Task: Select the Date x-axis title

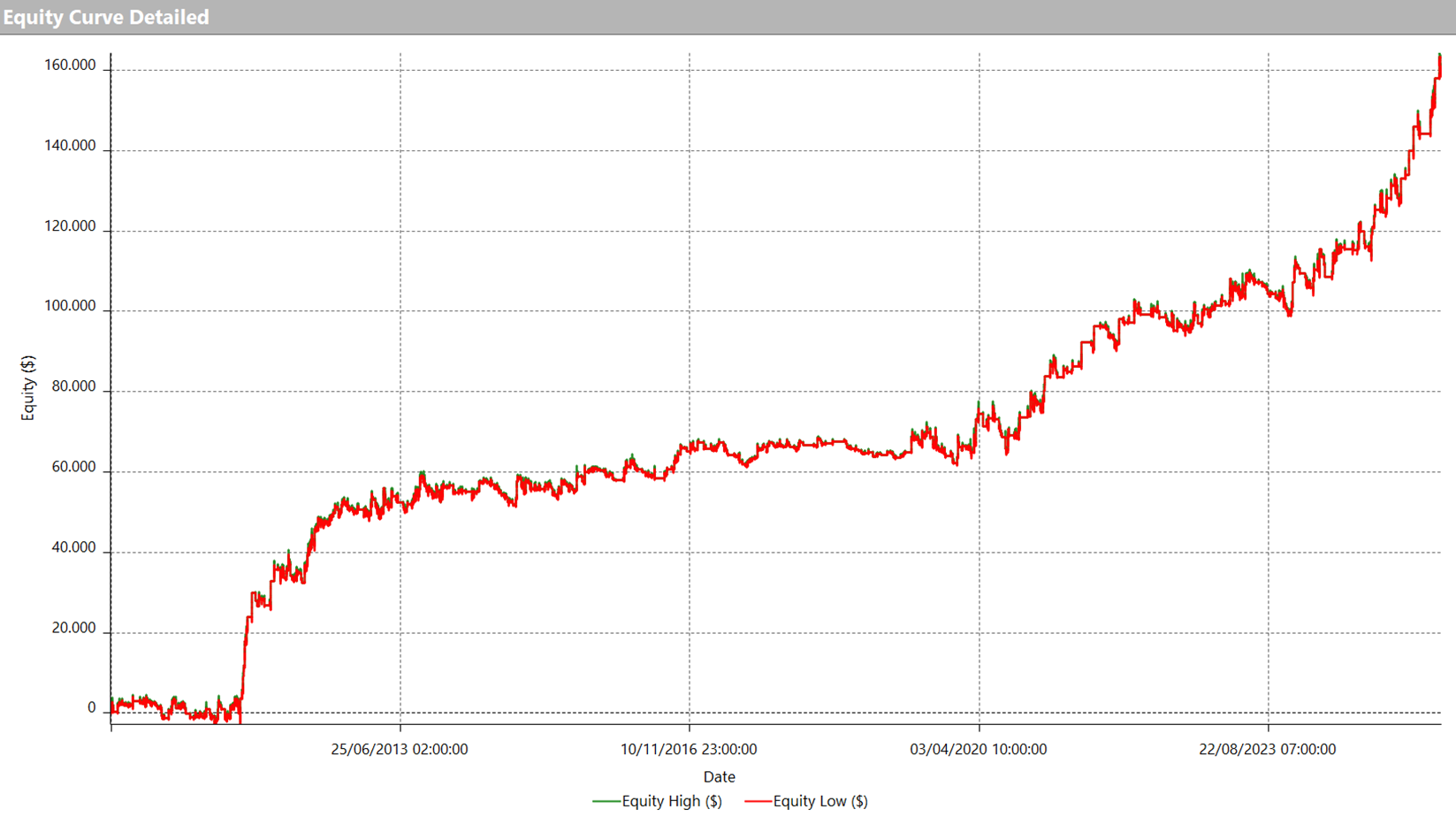Action: pos(719,776)
